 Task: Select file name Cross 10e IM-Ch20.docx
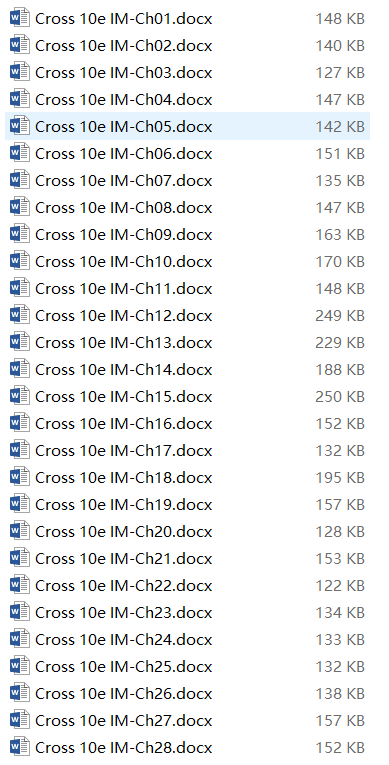point(124,532)
